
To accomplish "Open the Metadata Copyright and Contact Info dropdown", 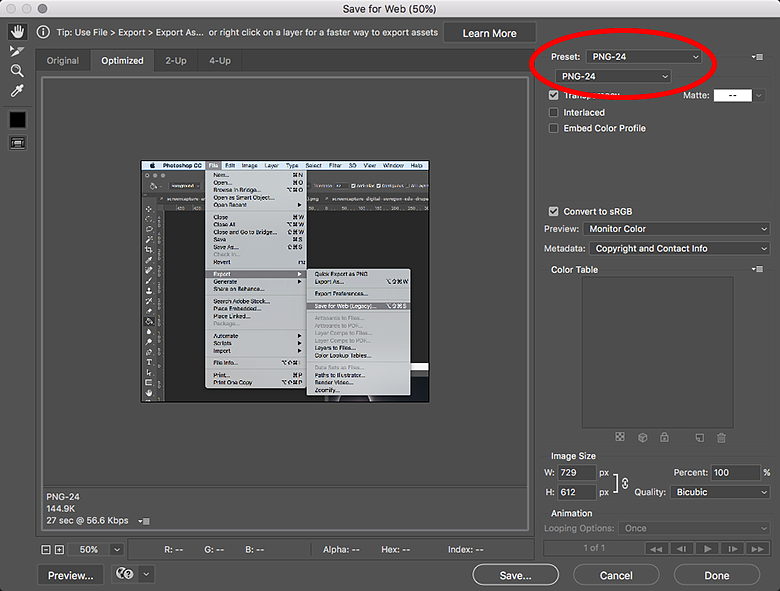I will coord(680,248).
